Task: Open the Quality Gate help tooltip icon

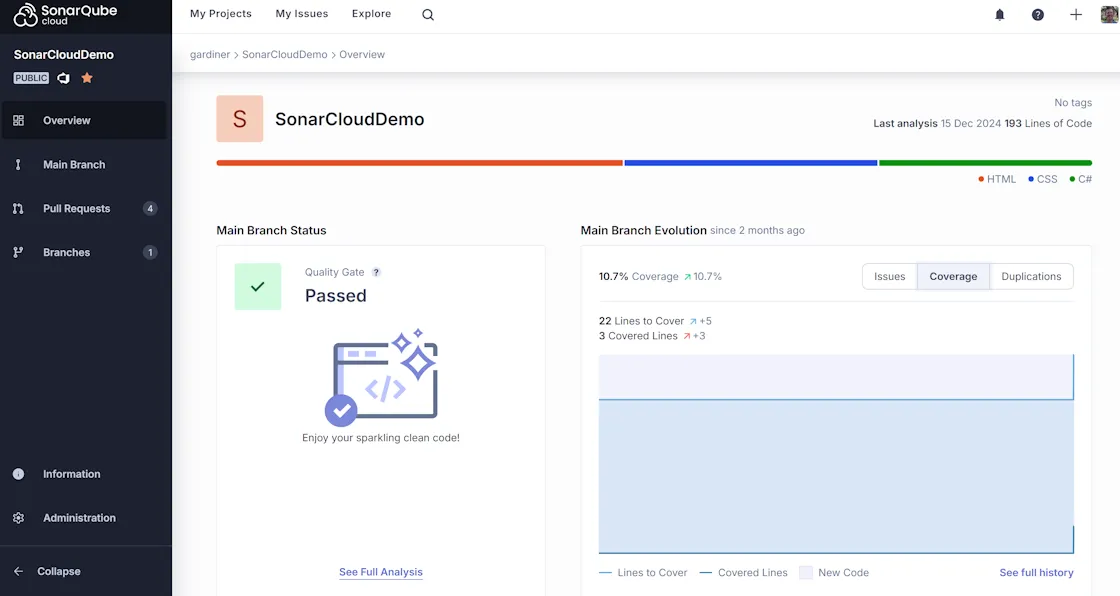Action: (x=377, y=271)
